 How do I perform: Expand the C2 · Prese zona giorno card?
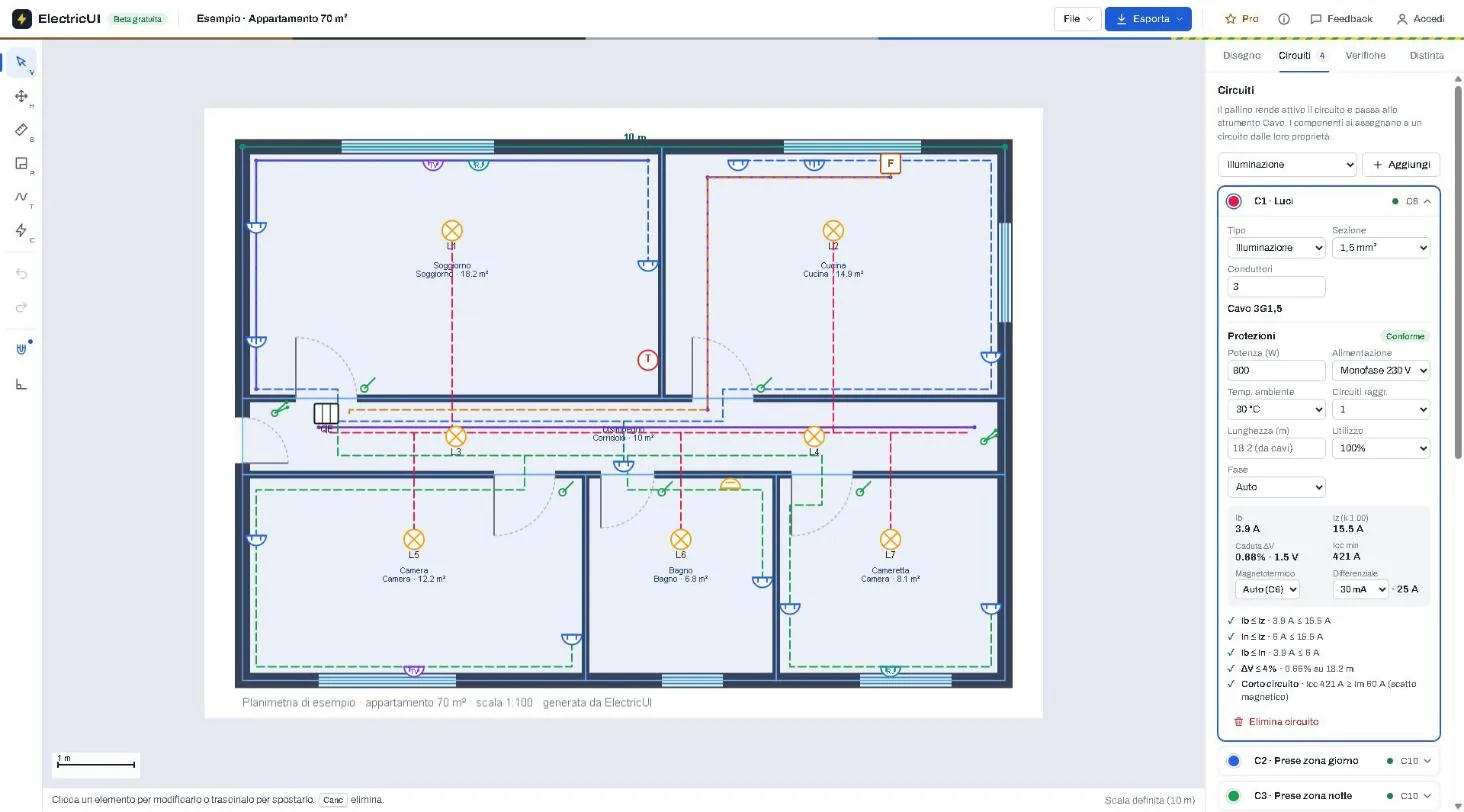(1427, 761)
